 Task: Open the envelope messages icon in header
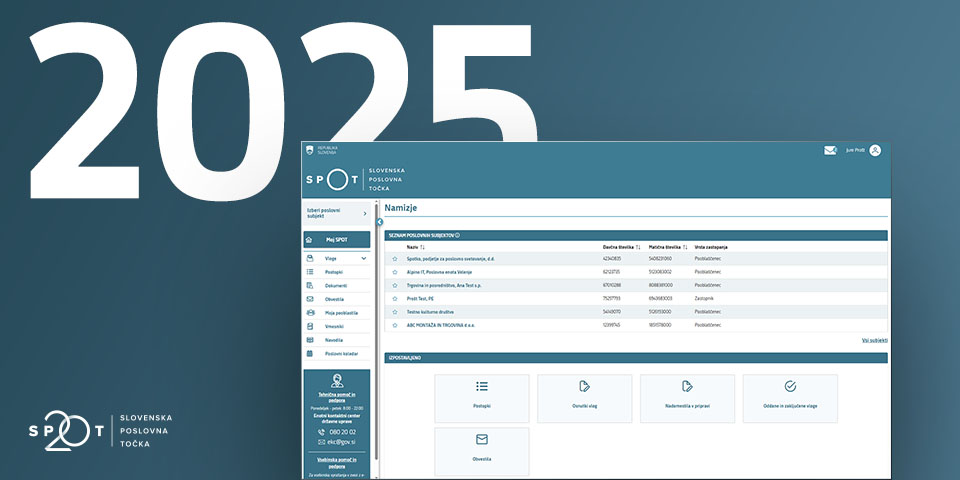pos(830,150)
